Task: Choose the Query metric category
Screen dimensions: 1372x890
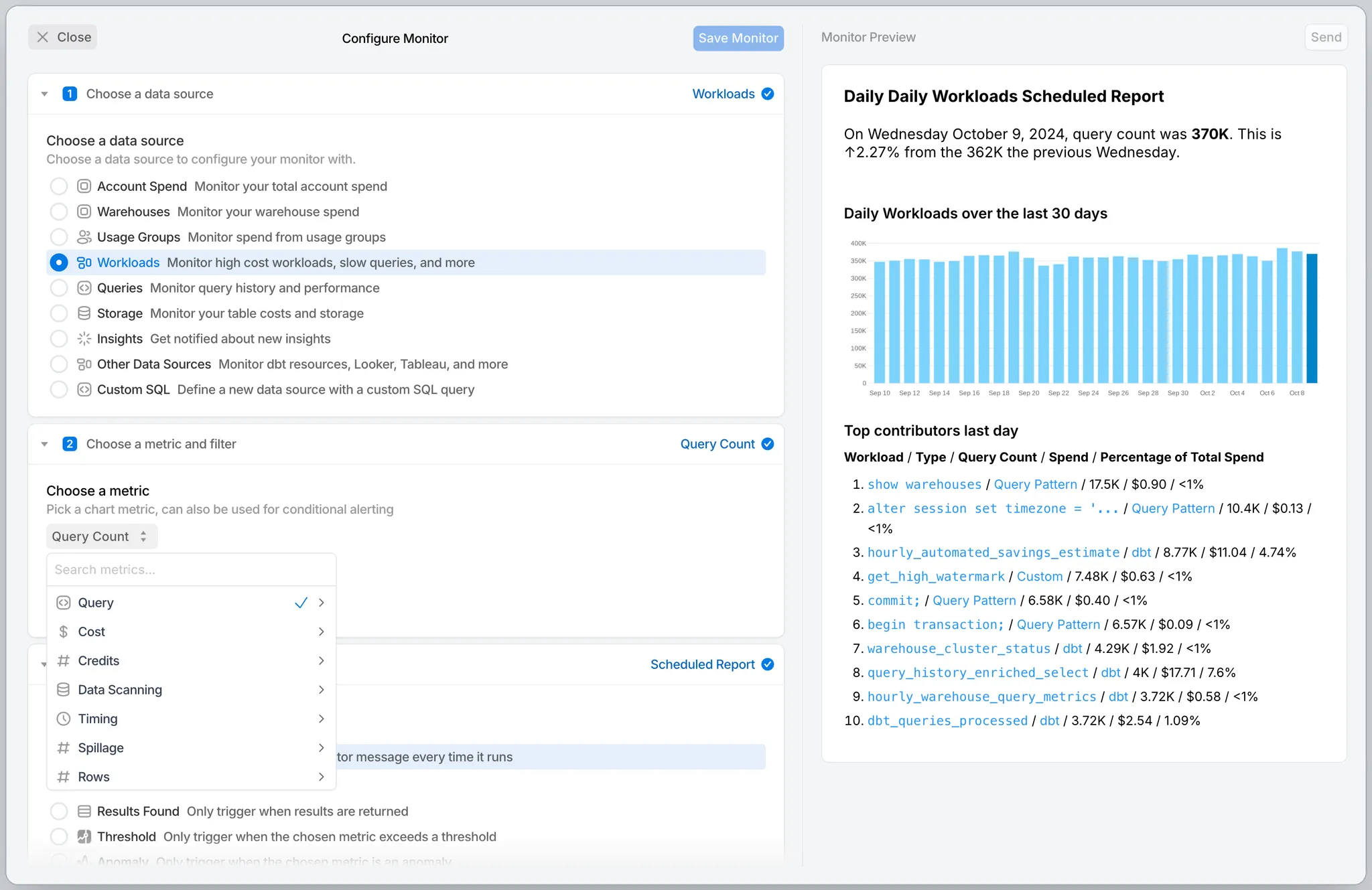Action: coord(191,603)
